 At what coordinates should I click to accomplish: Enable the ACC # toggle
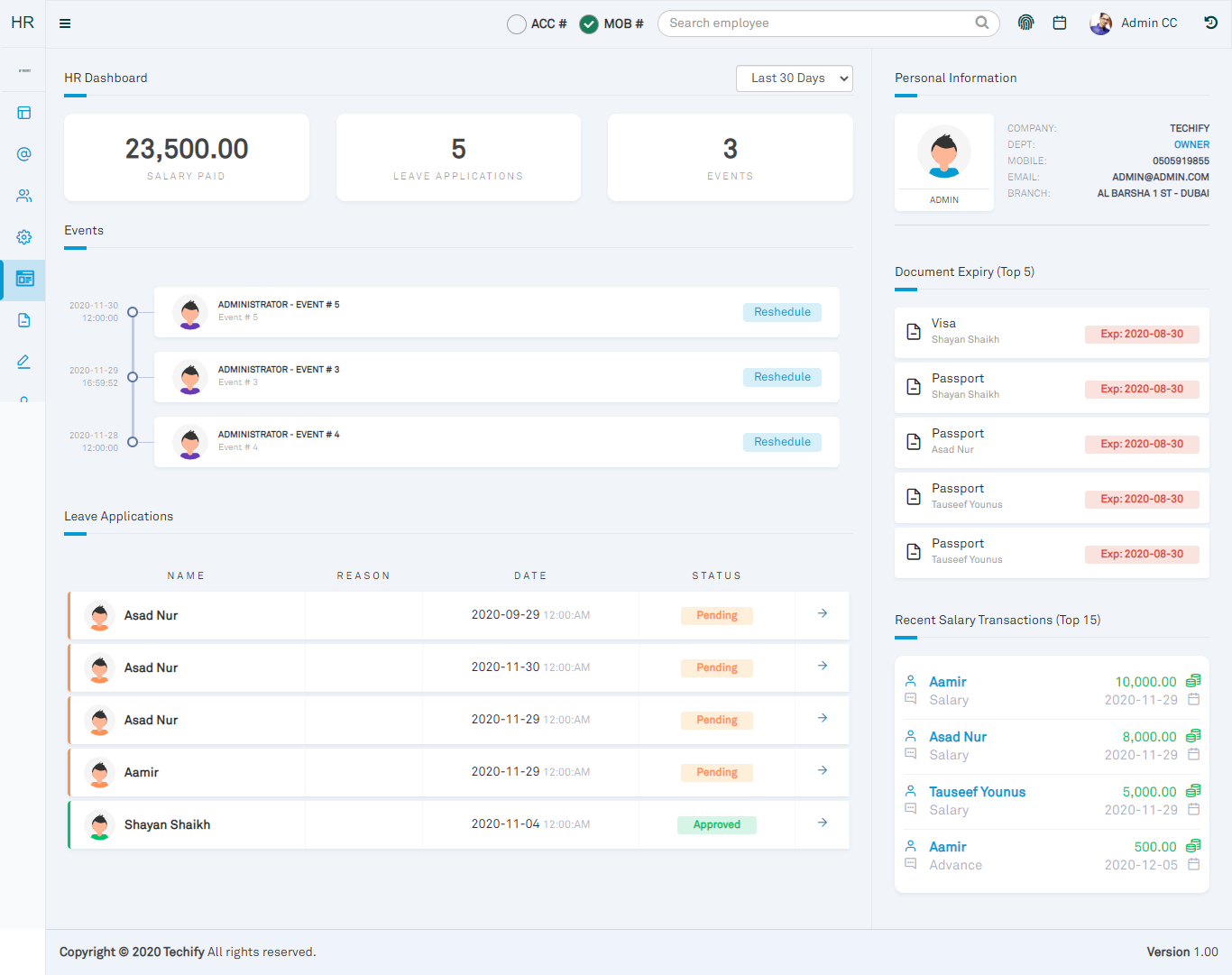[516, 24]
